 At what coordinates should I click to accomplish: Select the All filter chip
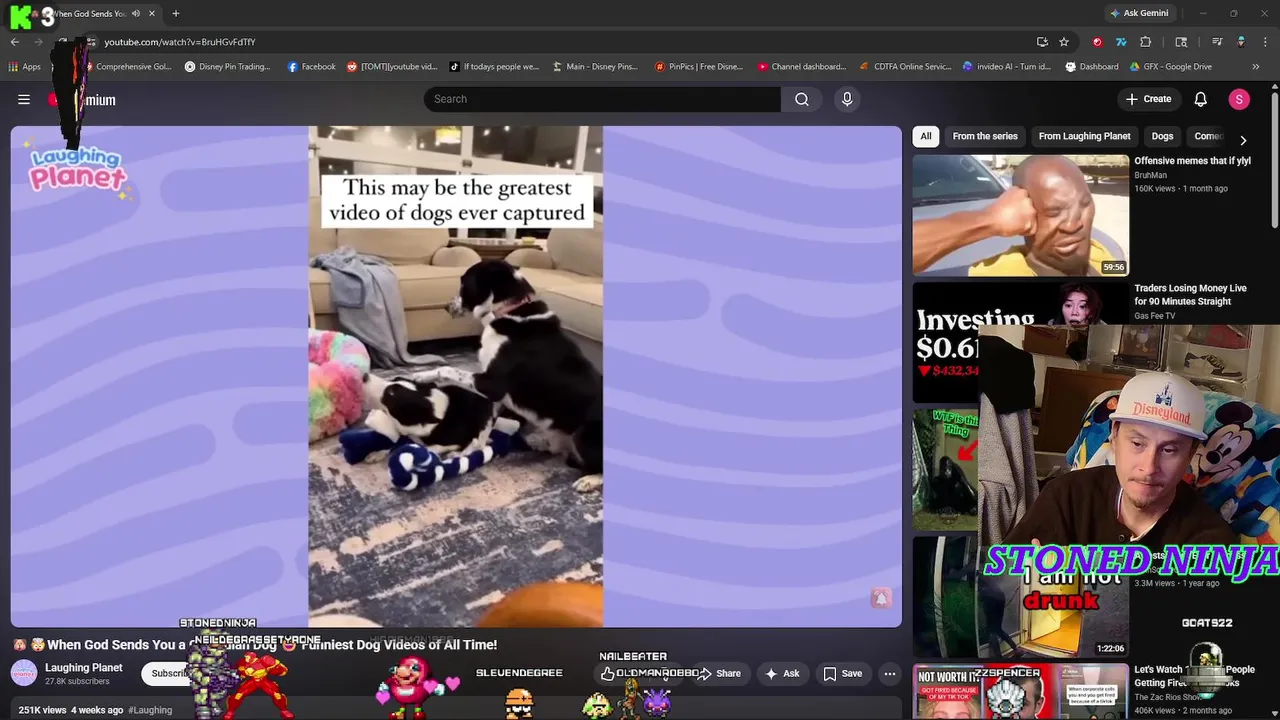[926, 136]
